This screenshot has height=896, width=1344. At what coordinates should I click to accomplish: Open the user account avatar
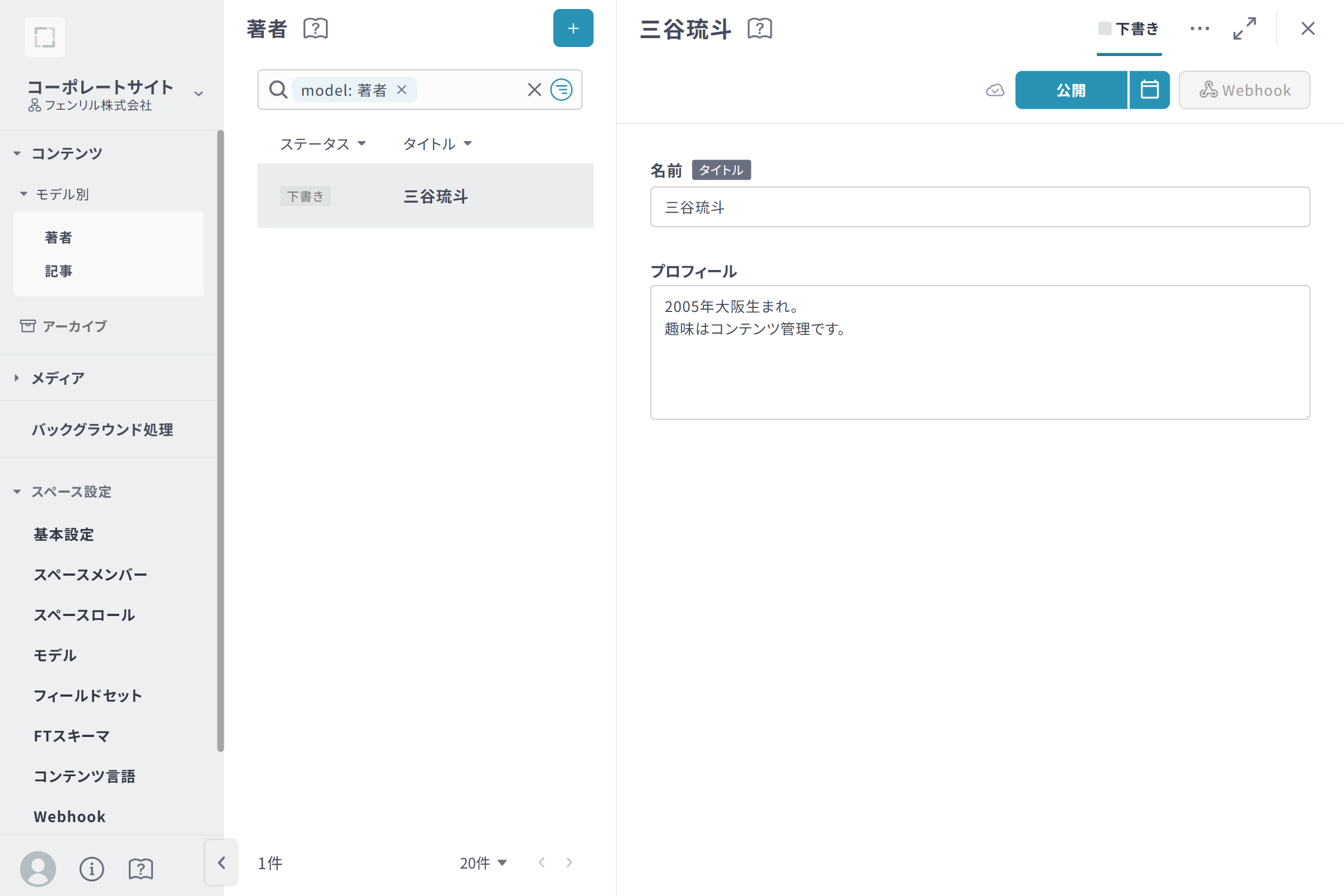point(38,869)
